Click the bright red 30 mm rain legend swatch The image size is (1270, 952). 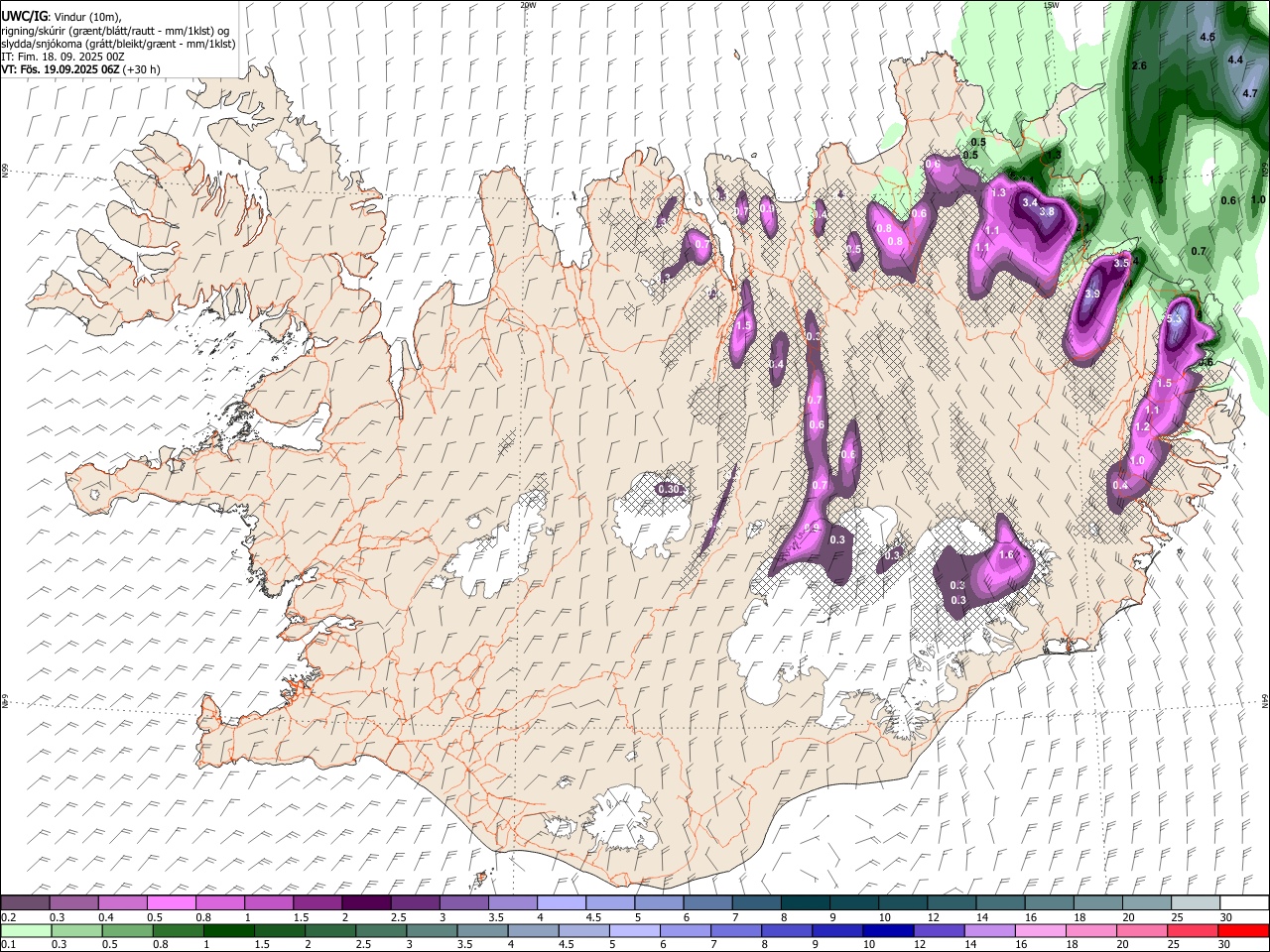[x=1242, y=931]
